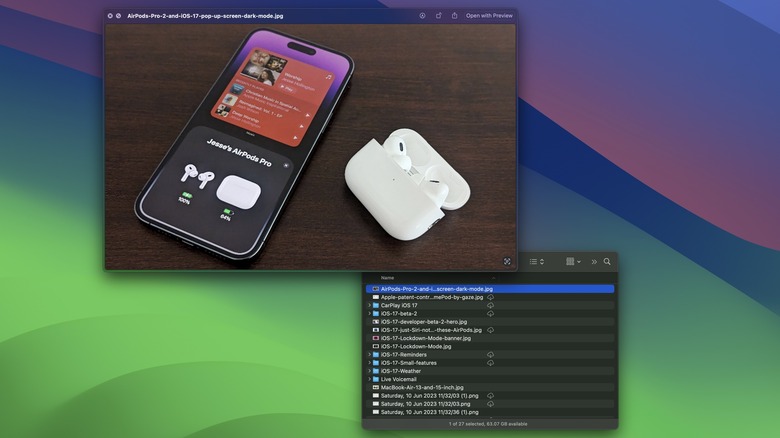This screenshot has height=438, width=780.
Task: Click the Markup icon in Quick Look toolbar
Action: coord(423,16)
